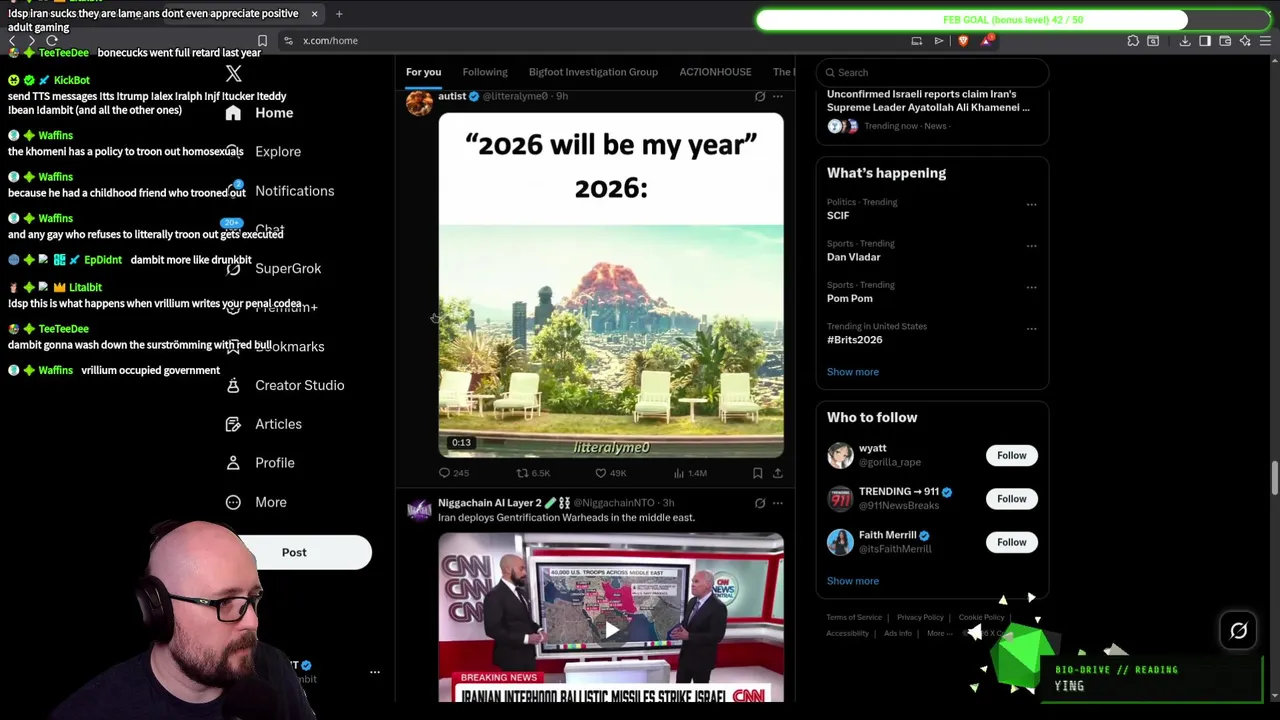Click the page vertical scrollbar thumb

click(x=1274, y=478)
